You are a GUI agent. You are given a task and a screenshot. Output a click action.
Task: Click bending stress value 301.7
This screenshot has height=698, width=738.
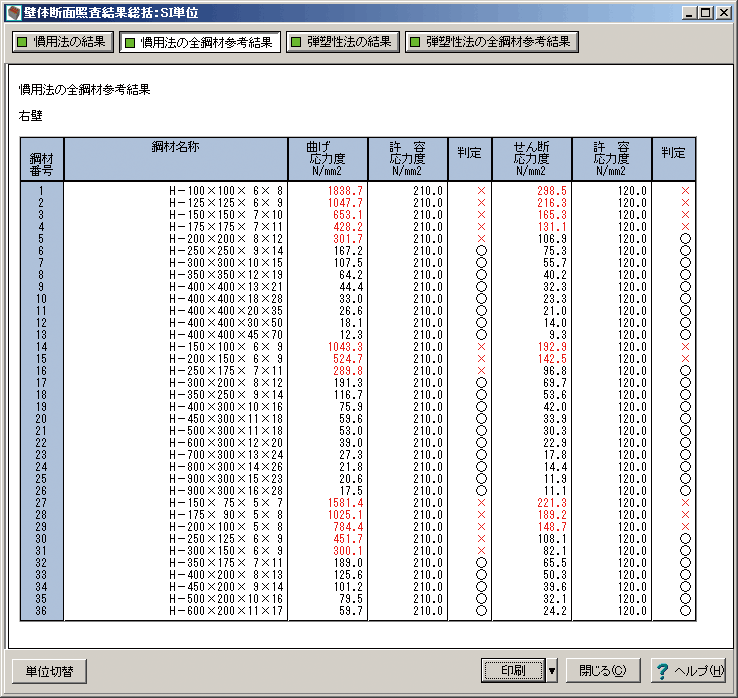(x=348, y=239)
